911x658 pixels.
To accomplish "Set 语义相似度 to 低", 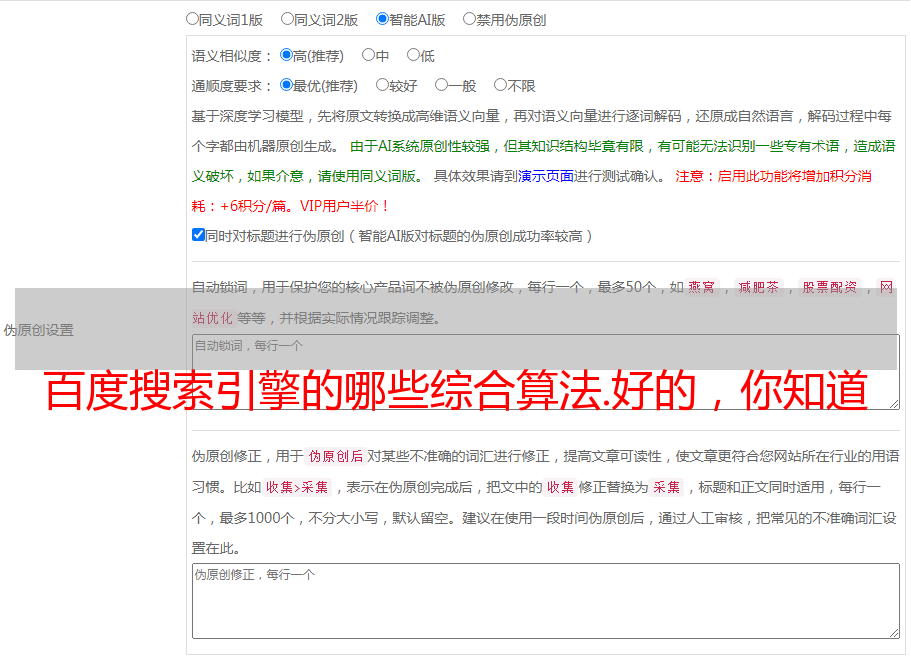I will pos(413,55).
